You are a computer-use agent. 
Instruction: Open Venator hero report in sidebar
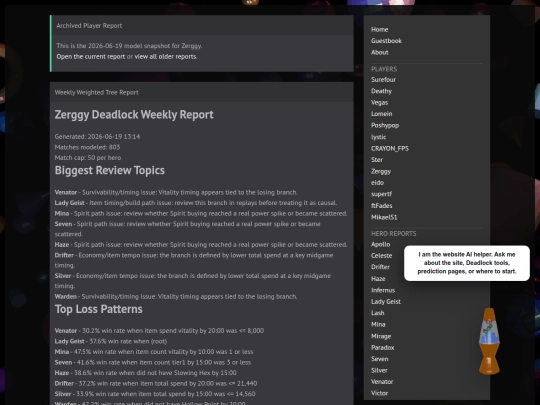click(382, 382)
